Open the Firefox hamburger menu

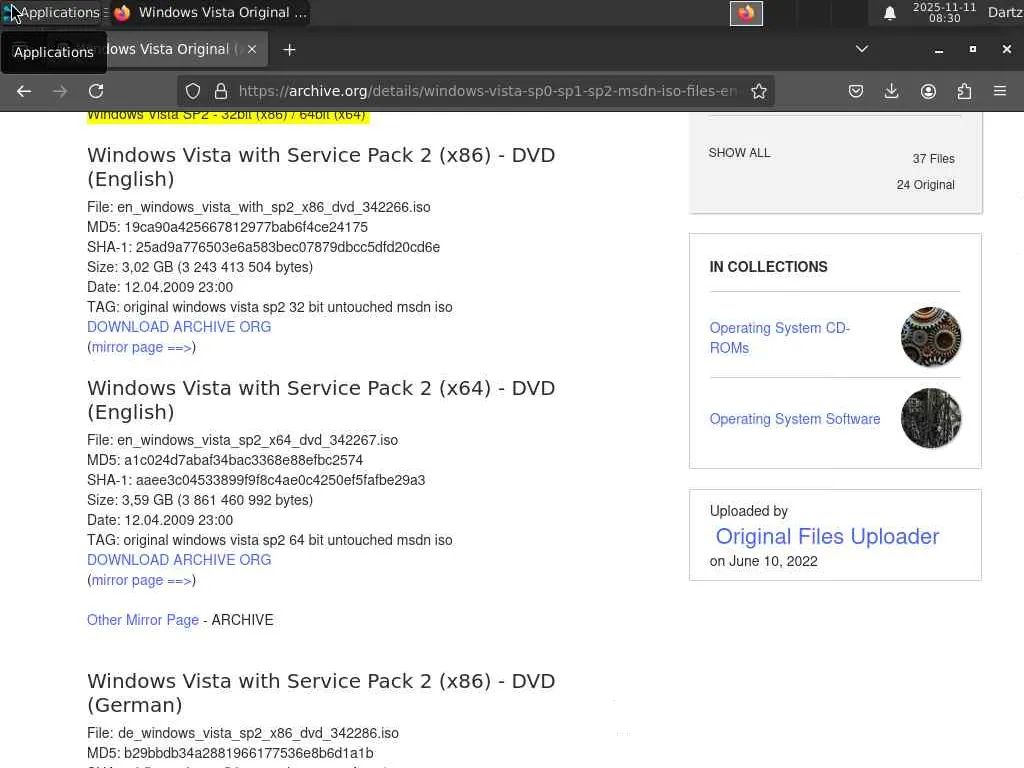pyautogui.click(x=1000, y=91)
